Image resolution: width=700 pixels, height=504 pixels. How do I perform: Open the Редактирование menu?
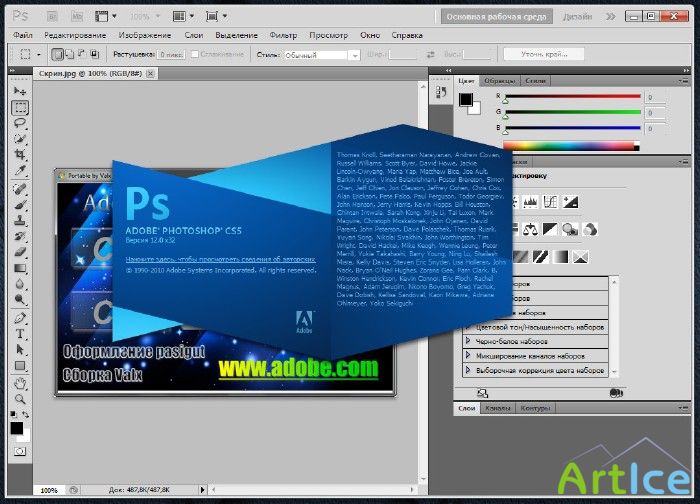pyautogui.click(x=75, y=35)
